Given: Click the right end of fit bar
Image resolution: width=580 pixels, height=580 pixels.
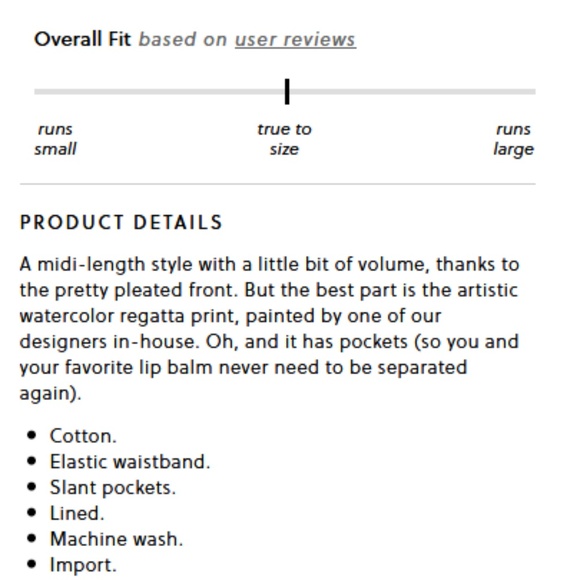Looking at the screenshot, I should pos(533,91).
